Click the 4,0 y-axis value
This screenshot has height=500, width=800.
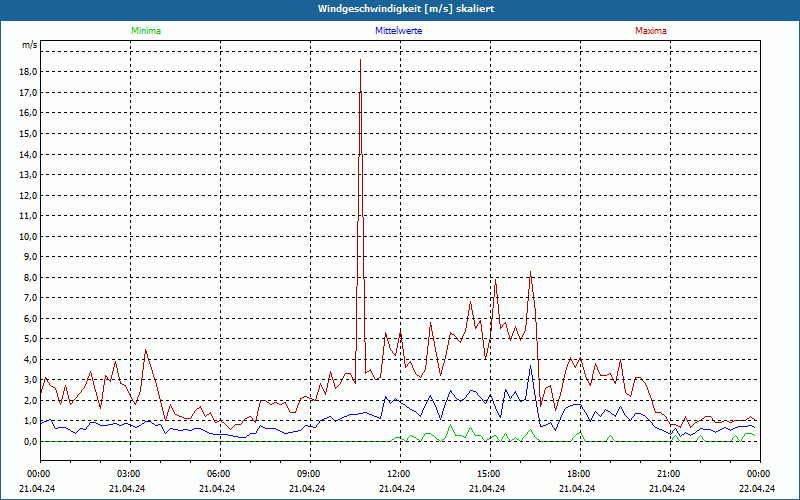coord(30,360)
